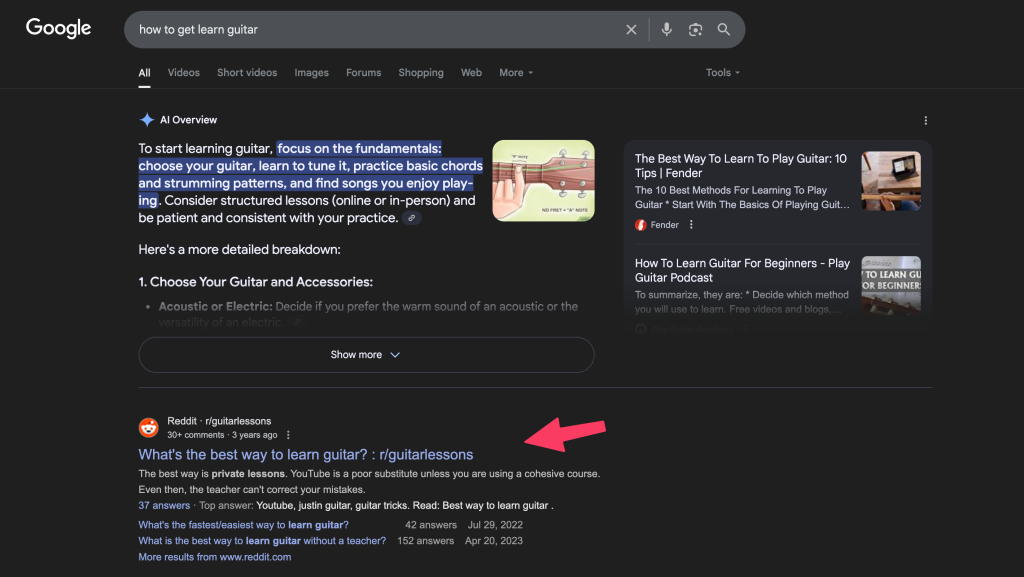Click the Google logo
The width and height of the screenshot is (1024, 577).
pos(58,29)
